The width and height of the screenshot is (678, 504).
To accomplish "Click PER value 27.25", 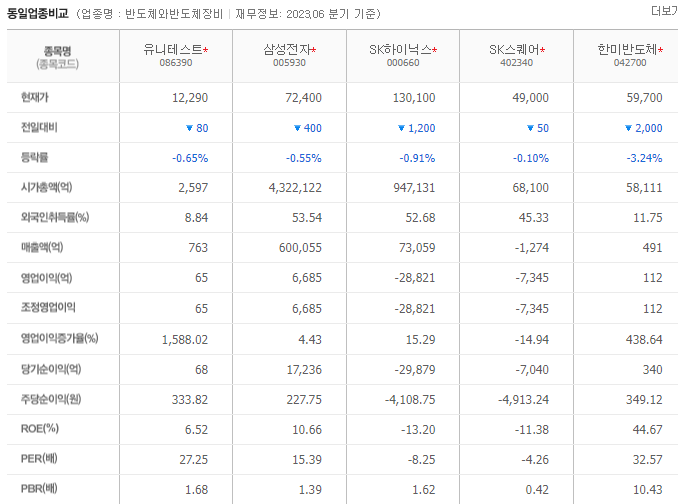I will point(193,459).
